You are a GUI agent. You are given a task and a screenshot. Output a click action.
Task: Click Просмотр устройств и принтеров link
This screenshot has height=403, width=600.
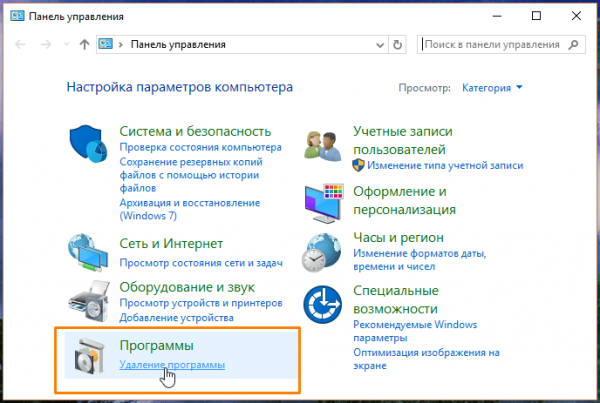(x=201, y=303)
